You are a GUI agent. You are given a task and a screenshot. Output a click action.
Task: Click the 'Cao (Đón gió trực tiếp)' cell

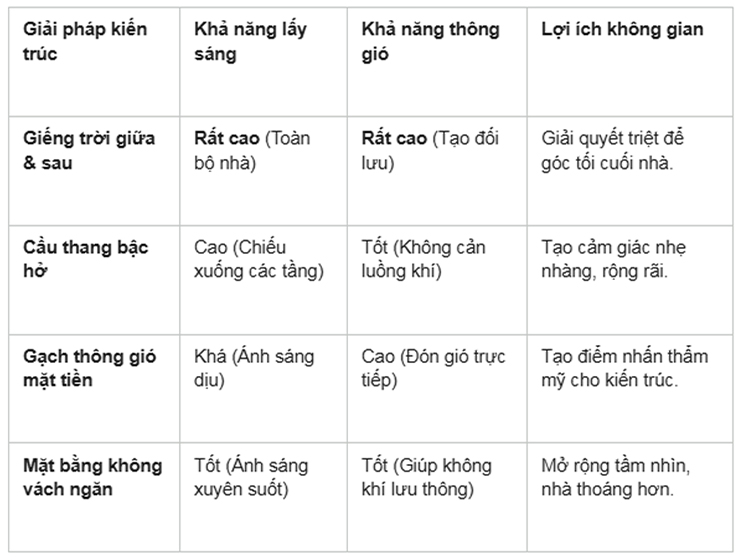pos(437,389)
